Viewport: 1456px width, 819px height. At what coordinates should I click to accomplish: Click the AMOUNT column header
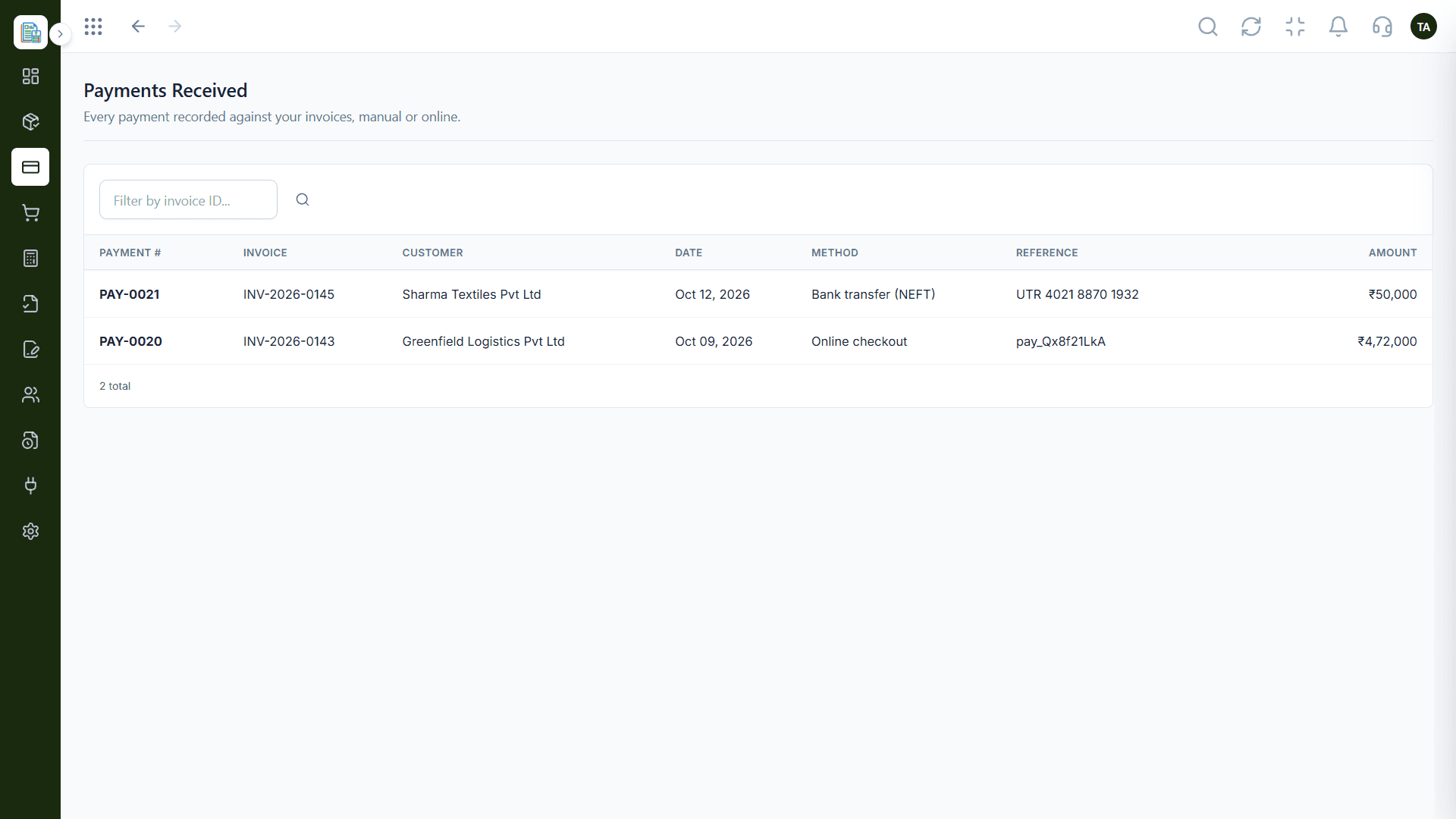(1393, 253)
